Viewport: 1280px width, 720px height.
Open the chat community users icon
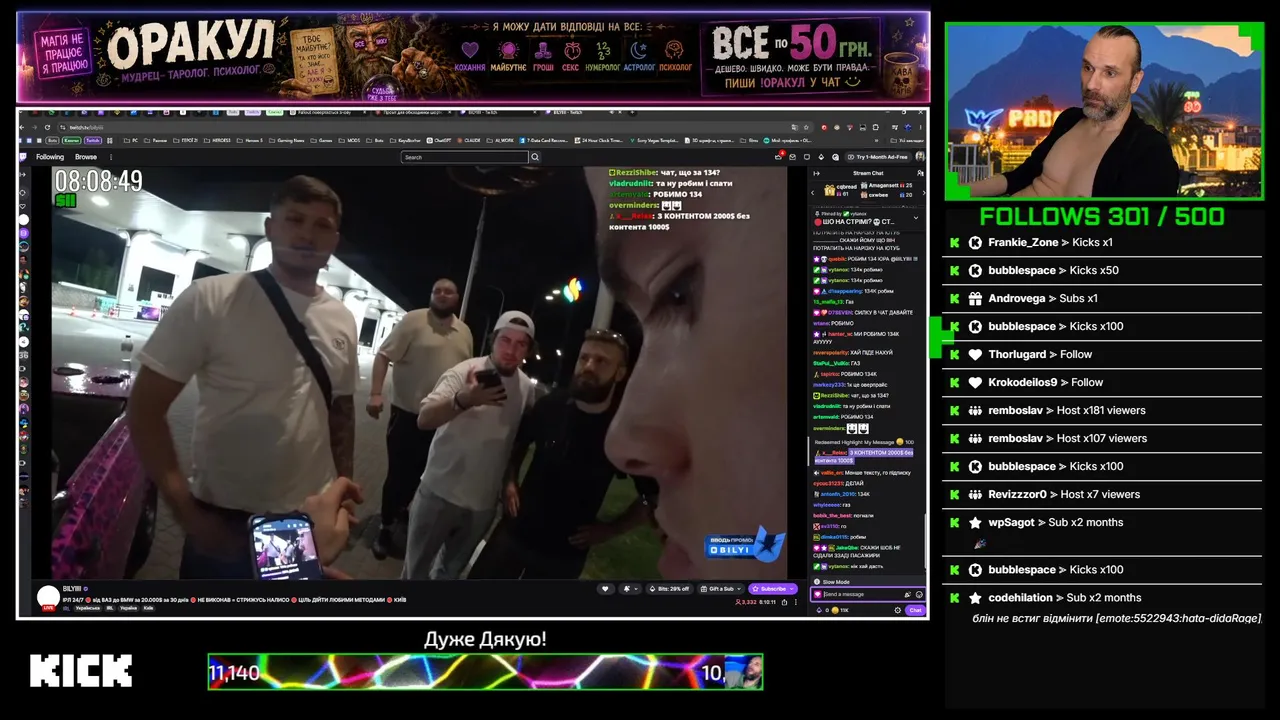919,173
